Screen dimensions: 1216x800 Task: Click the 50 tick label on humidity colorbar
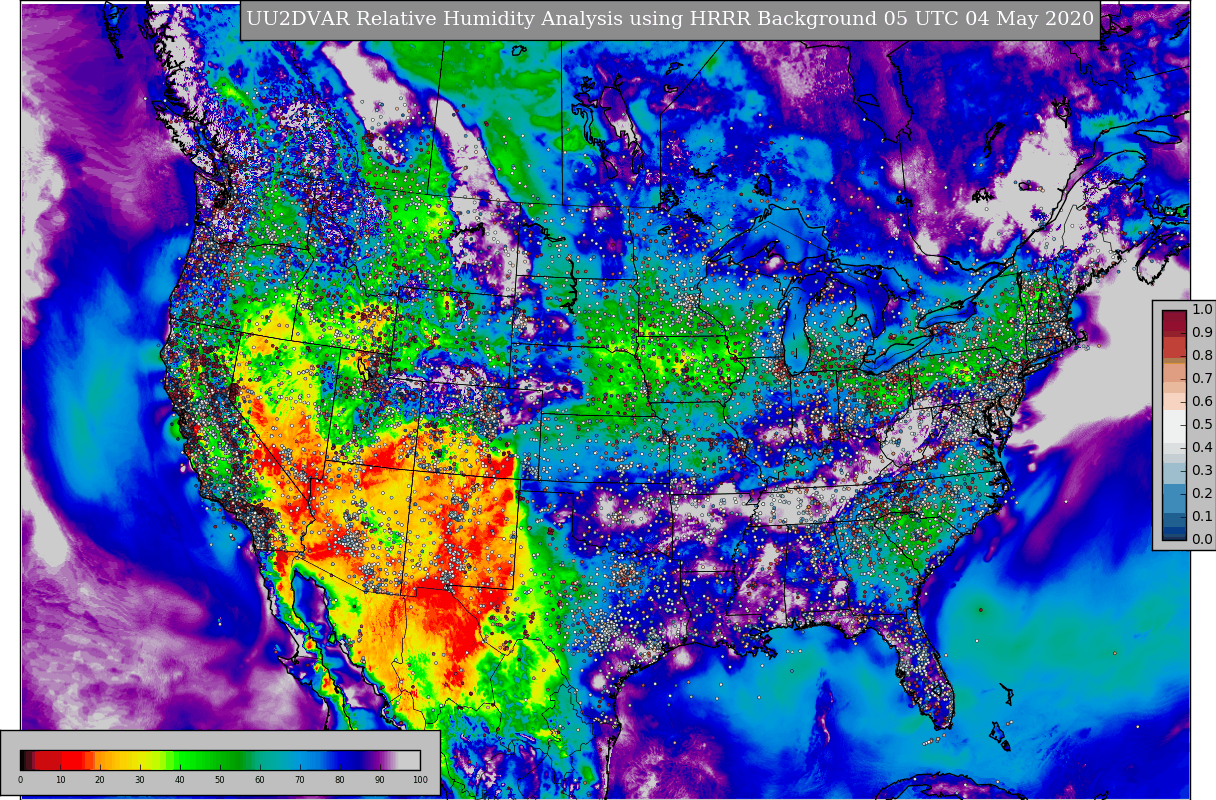[220, 780]
